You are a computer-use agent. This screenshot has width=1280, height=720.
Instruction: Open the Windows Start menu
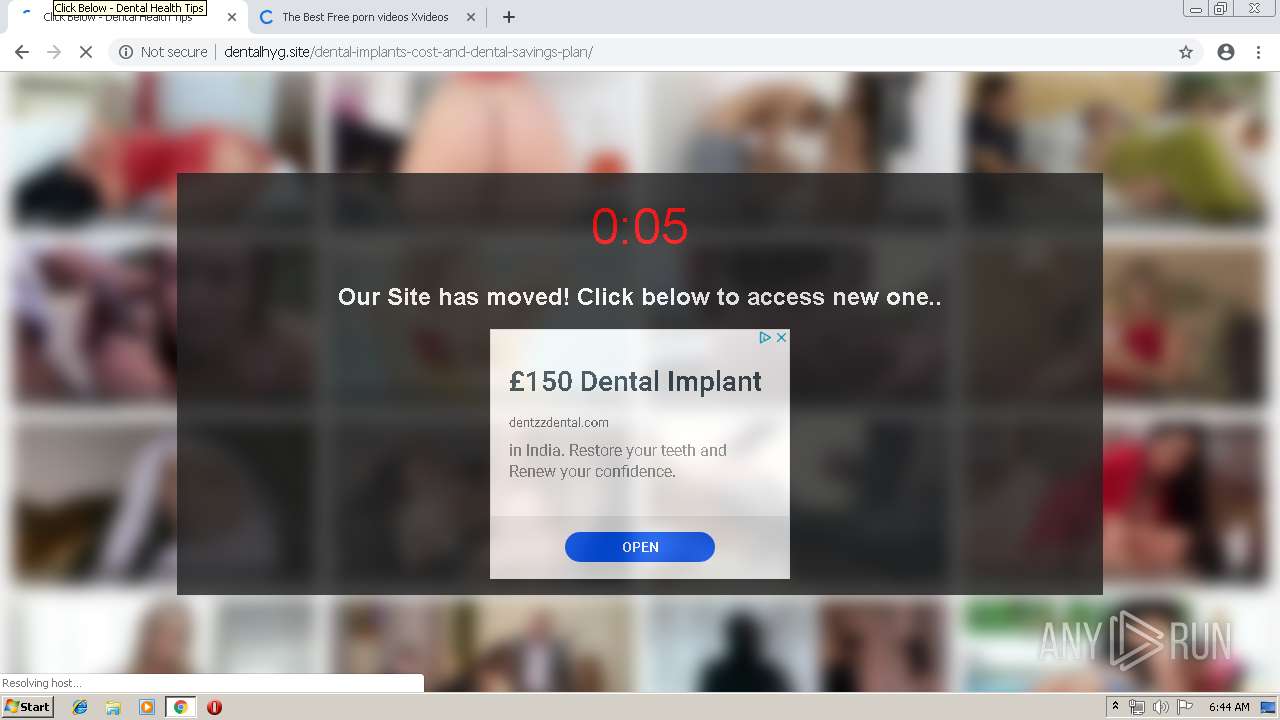coord(28,706)
